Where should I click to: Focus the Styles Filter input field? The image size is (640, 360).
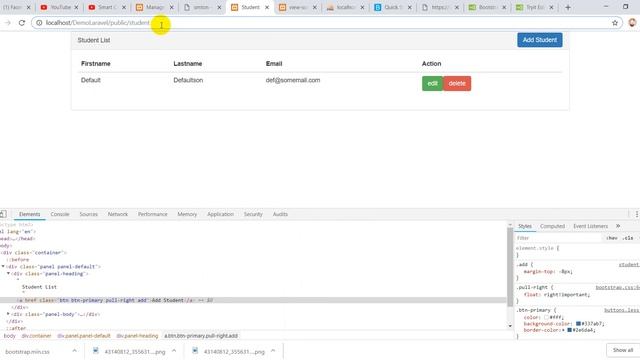tap(559, 238)
